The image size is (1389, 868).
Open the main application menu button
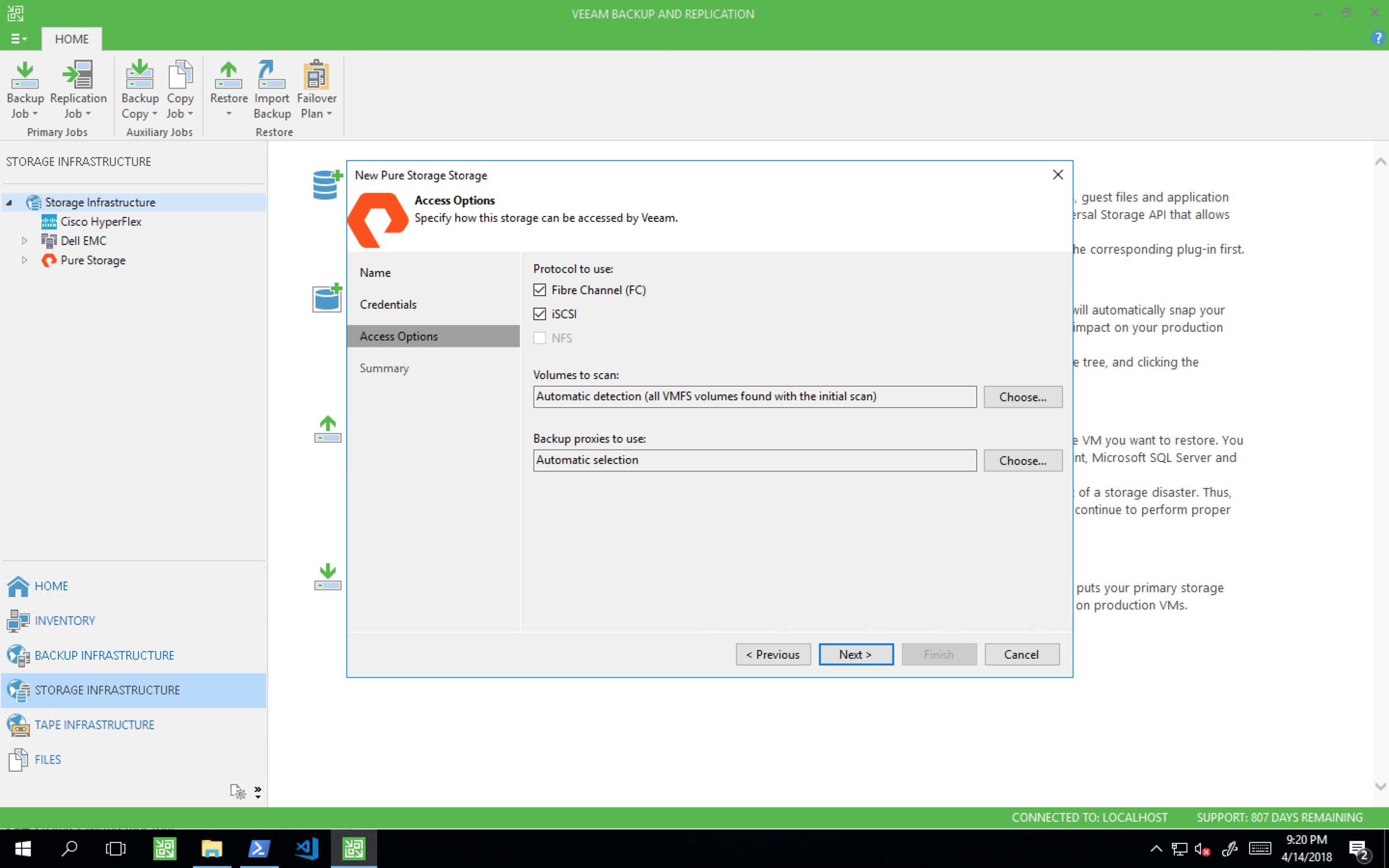coord(19,39)
